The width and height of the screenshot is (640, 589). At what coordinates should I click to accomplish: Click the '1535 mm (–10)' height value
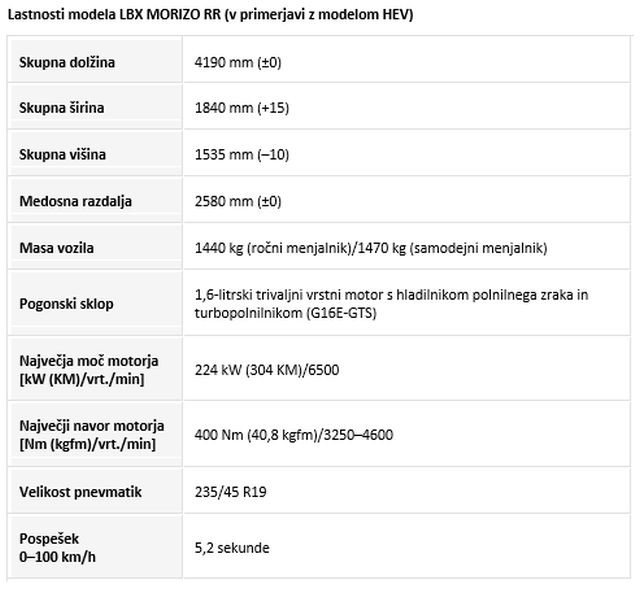click(242, 155)
